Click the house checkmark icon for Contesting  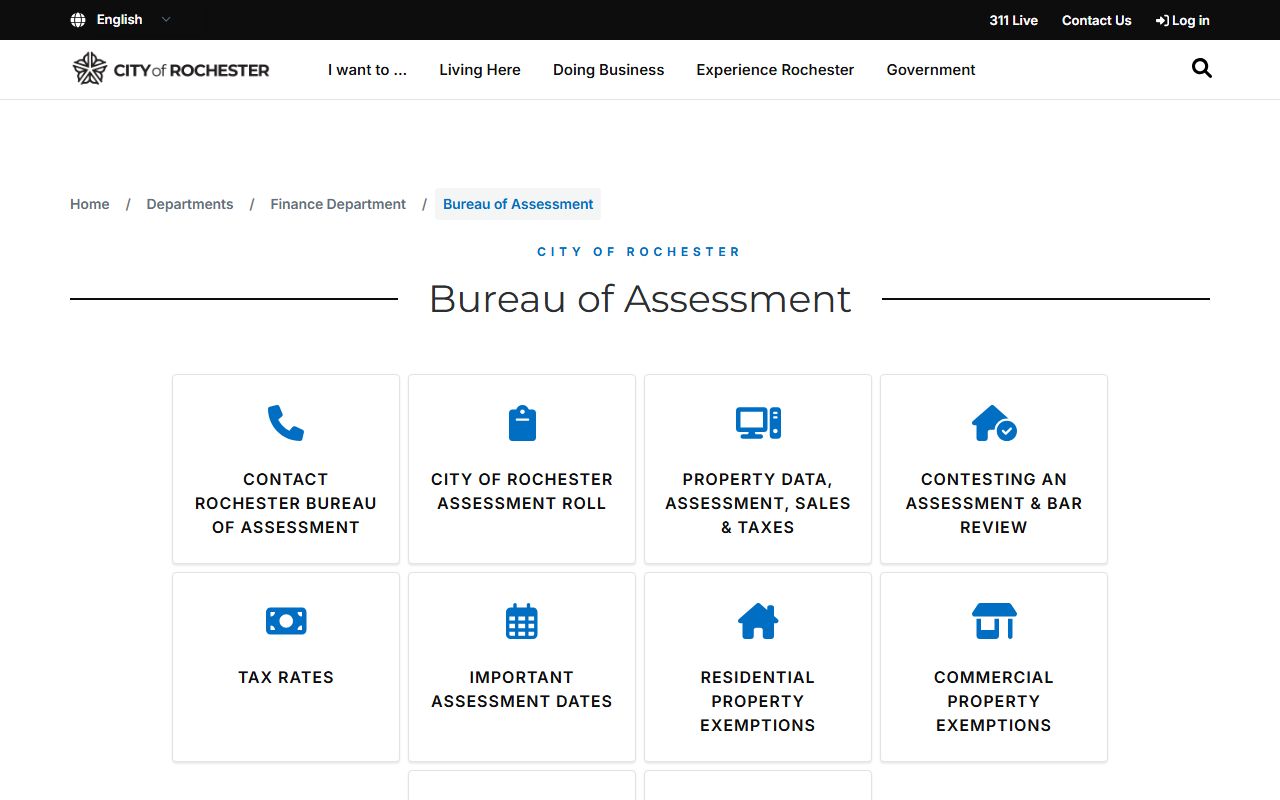click(994, 423)
